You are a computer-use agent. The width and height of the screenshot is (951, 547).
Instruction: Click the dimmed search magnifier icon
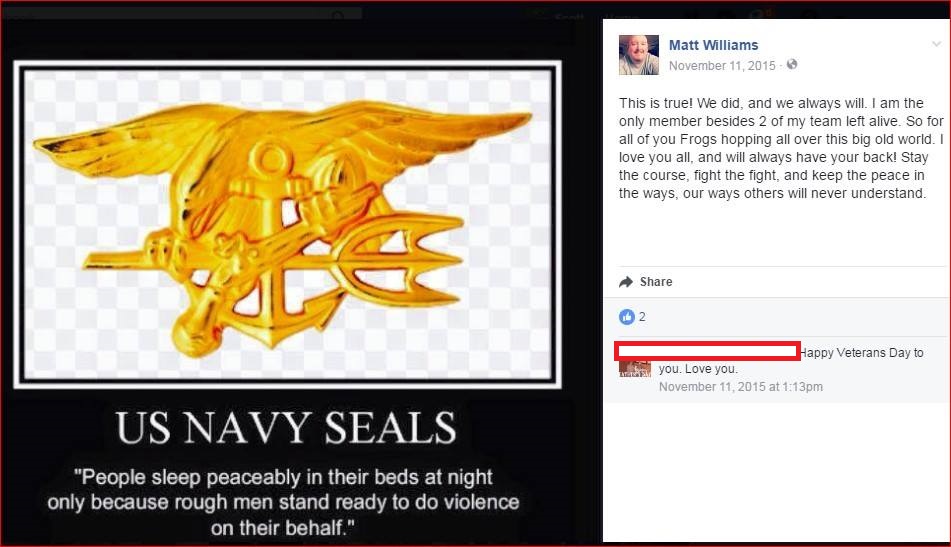(339, 16)
